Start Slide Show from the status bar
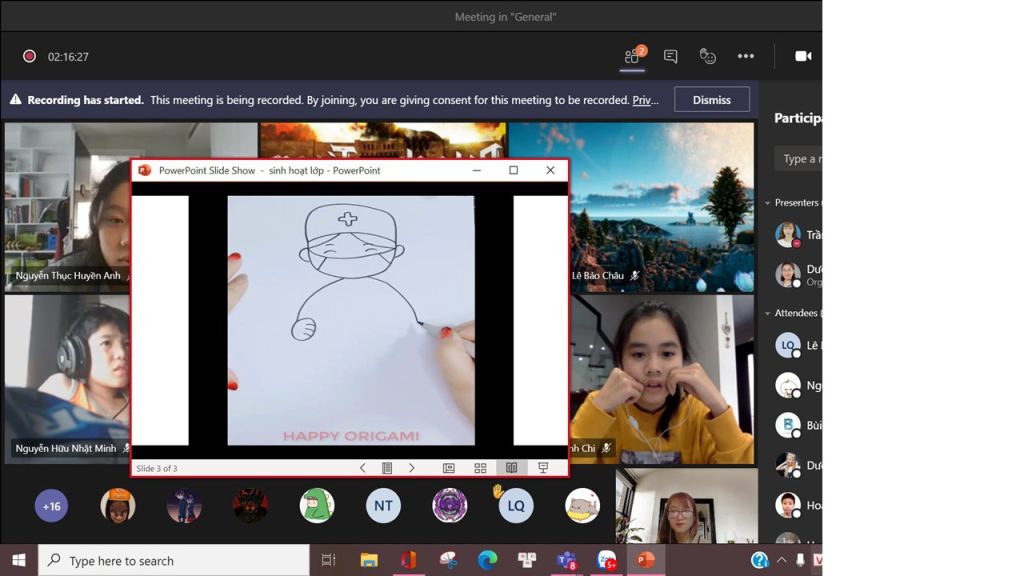Screen dimensions: 1024x576 [543, 468]
